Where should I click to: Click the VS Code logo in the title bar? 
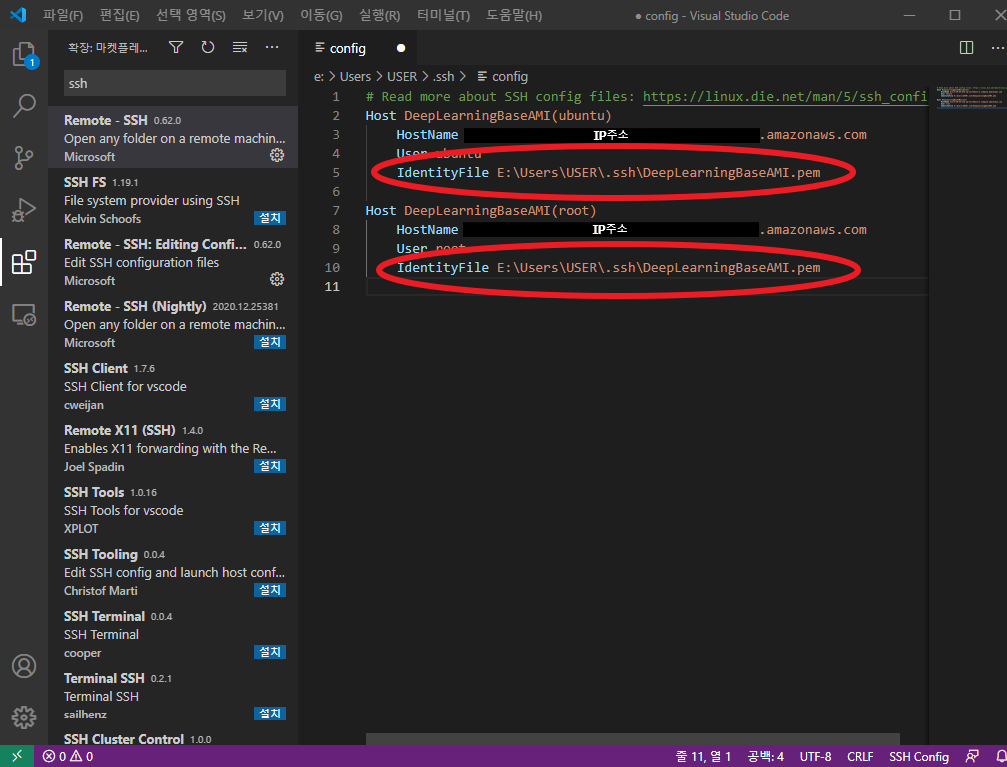(x=18, y=15)
